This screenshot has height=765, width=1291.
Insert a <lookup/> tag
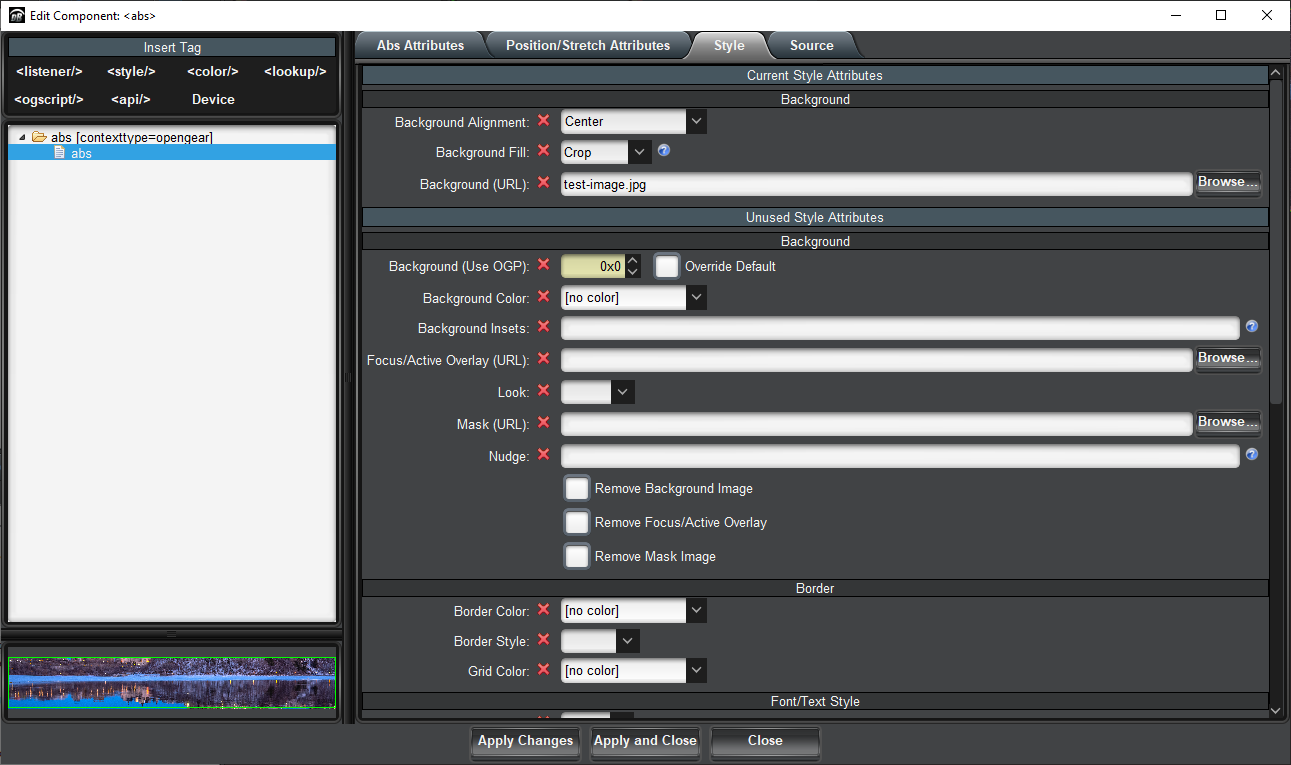(x=295, y=72)
